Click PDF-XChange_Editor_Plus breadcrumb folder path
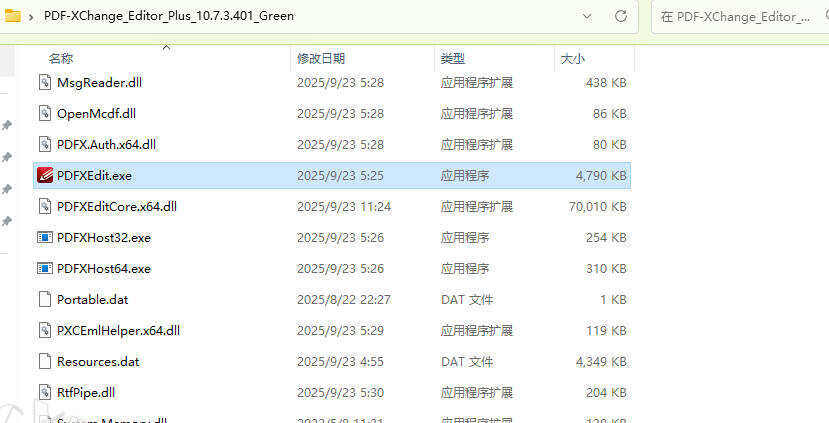Image resolution: width=829 pixels, height=423 pixels. point(168,16)
